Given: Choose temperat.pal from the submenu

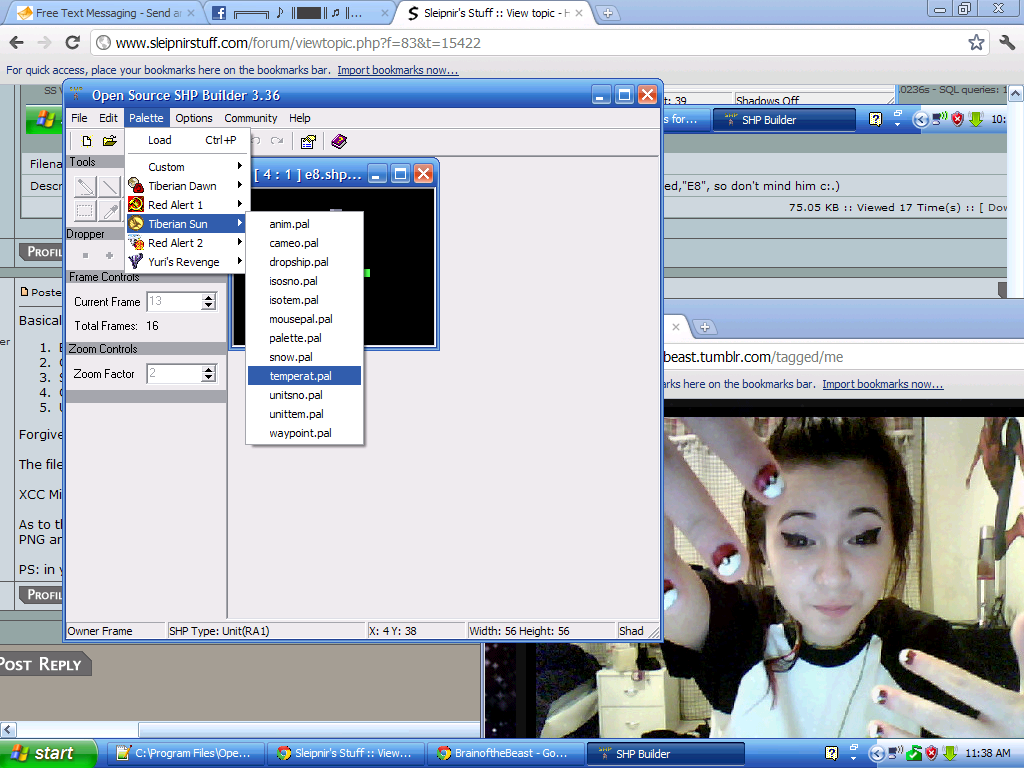Looking at the screenshot, I should pos(304,376).
